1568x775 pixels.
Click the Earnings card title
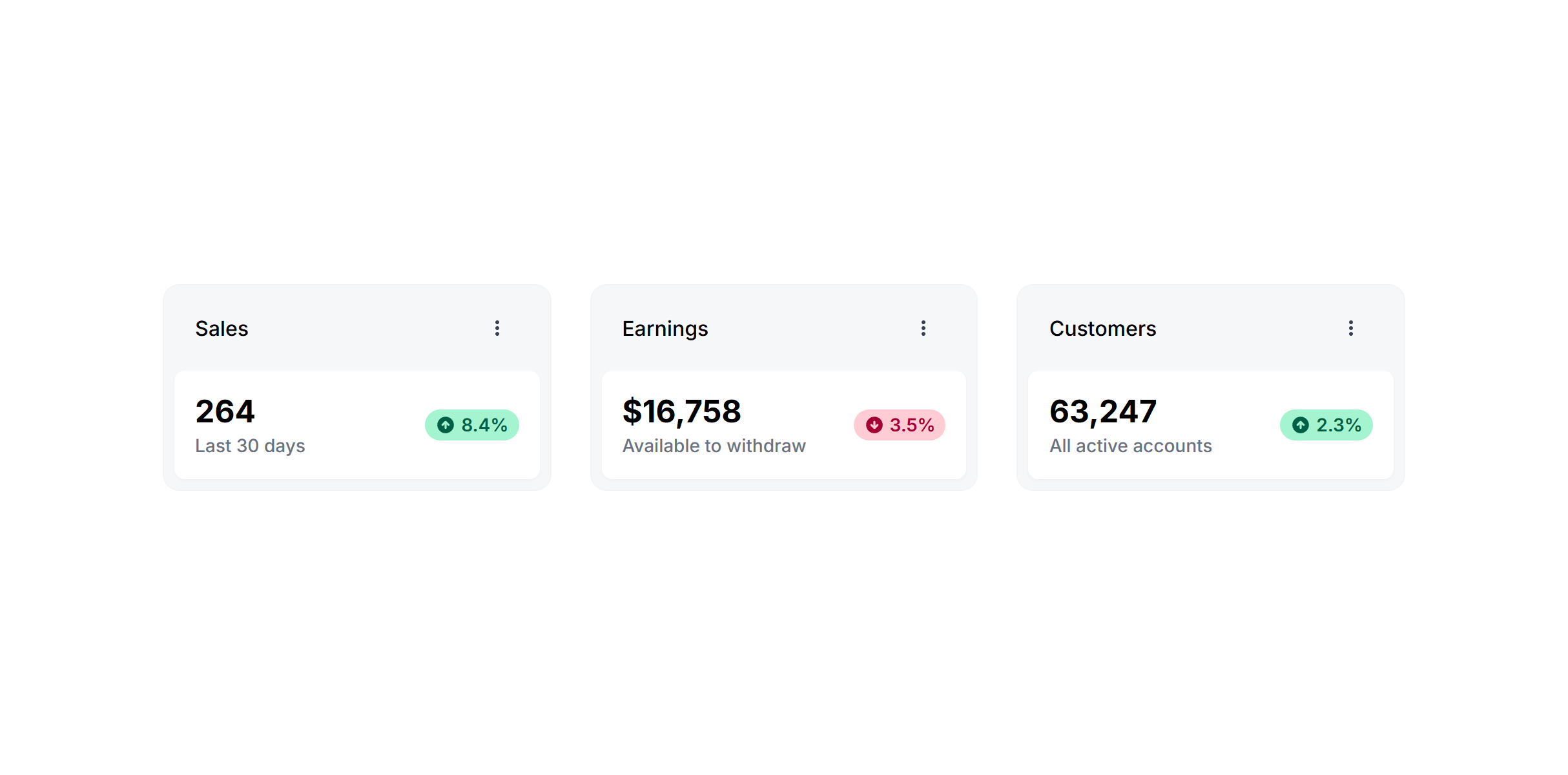[x=665, y=329]
